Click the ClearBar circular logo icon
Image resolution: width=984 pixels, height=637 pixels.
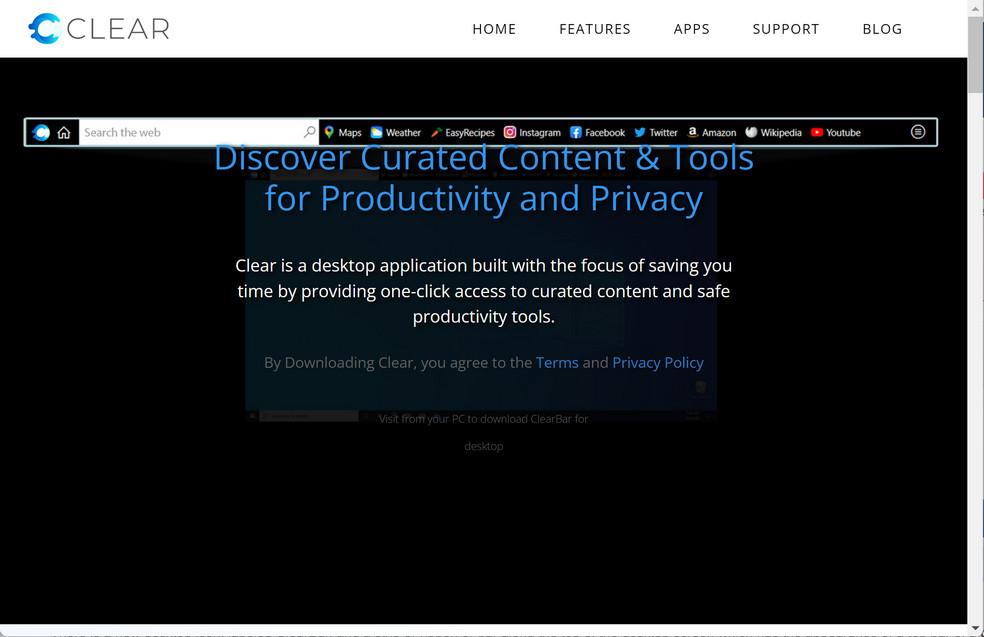41,132
